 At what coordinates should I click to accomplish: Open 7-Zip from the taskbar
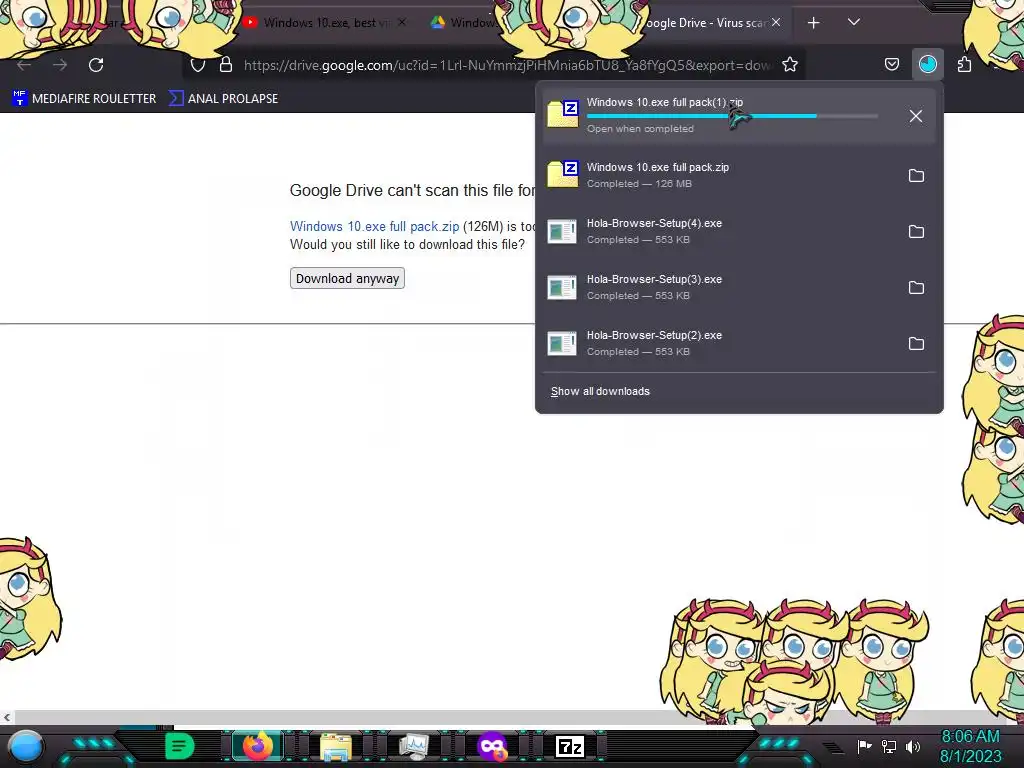pos(569,746)
